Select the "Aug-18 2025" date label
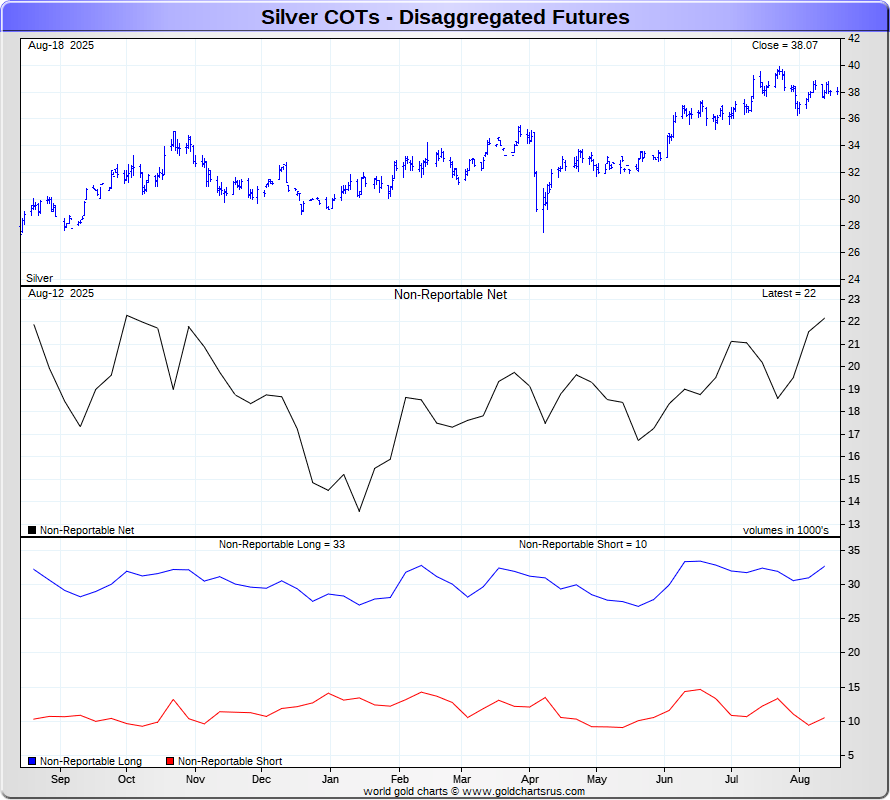 (61, 45)
